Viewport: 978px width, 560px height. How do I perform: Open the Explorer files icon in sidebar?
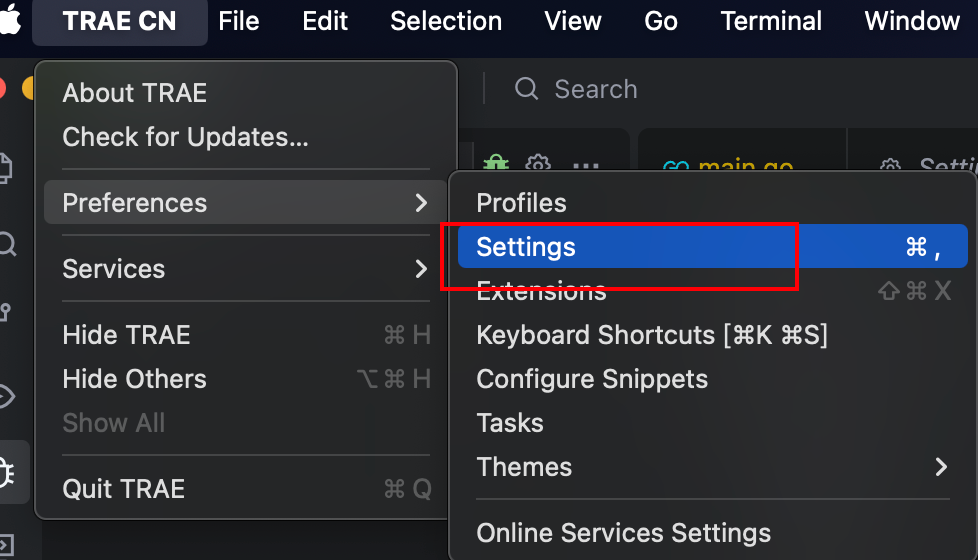[x=6, y=168]
